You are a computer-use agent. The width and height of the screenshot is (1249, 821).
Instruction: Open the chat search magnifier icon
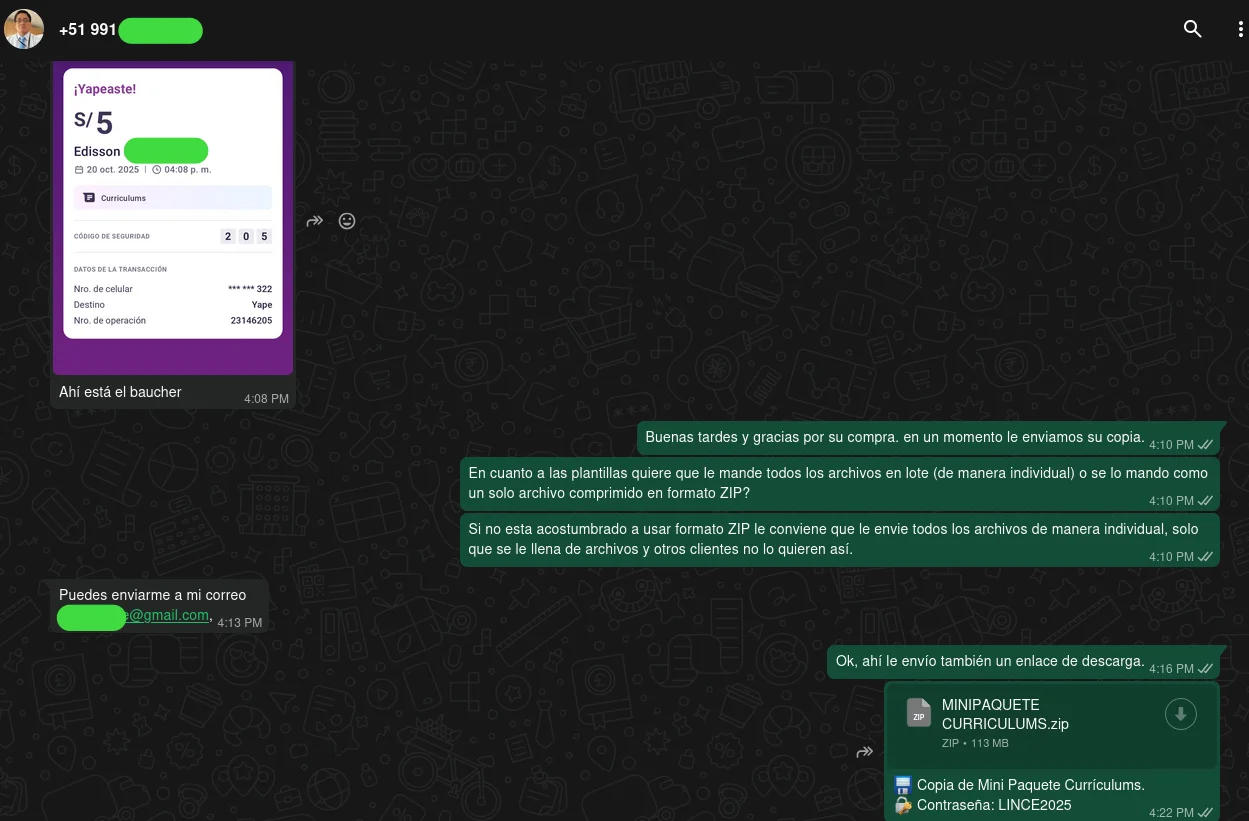point(1192,29)
